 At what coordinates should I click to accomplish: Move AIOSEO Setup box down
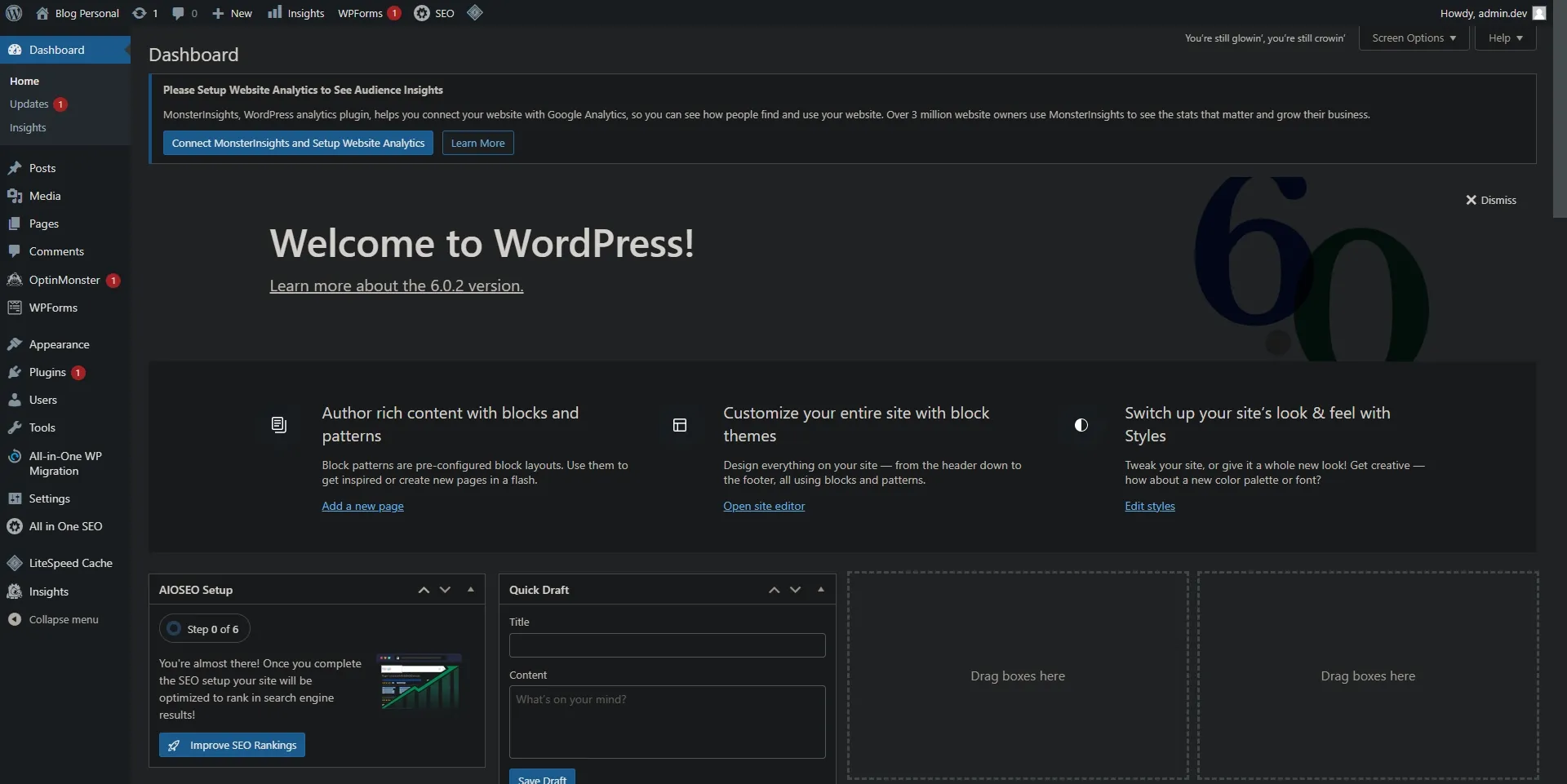pyautogui.click(x=445, y=590)
